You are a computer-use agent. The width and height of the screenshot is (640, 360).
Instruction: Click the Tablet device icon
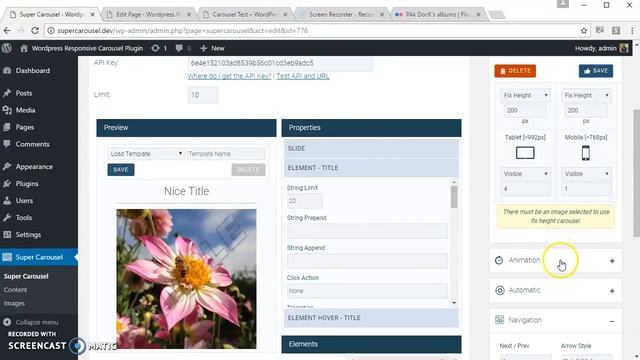click(x=525, y=153)
